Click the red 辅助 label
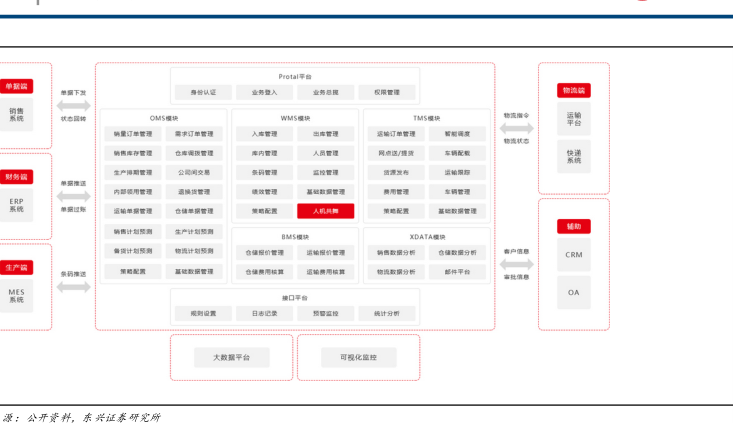This screenshot has width=733, height=423. (573, 226)
